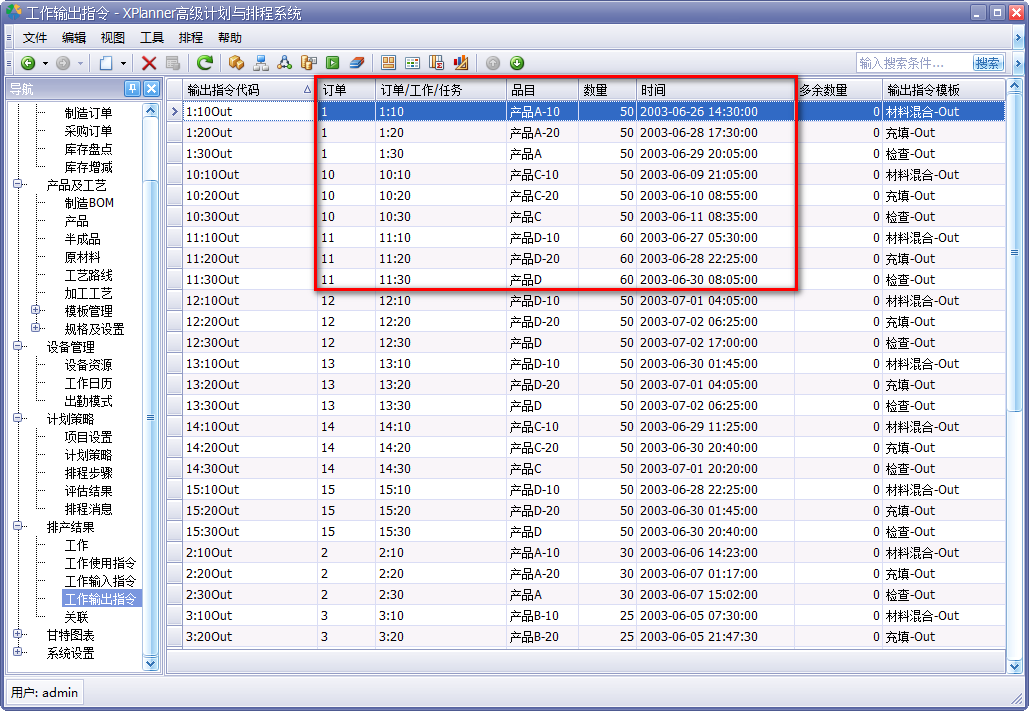Open the 排程 menu
The height and width of the screenshot is (711, 1029).
coord(190,37)
